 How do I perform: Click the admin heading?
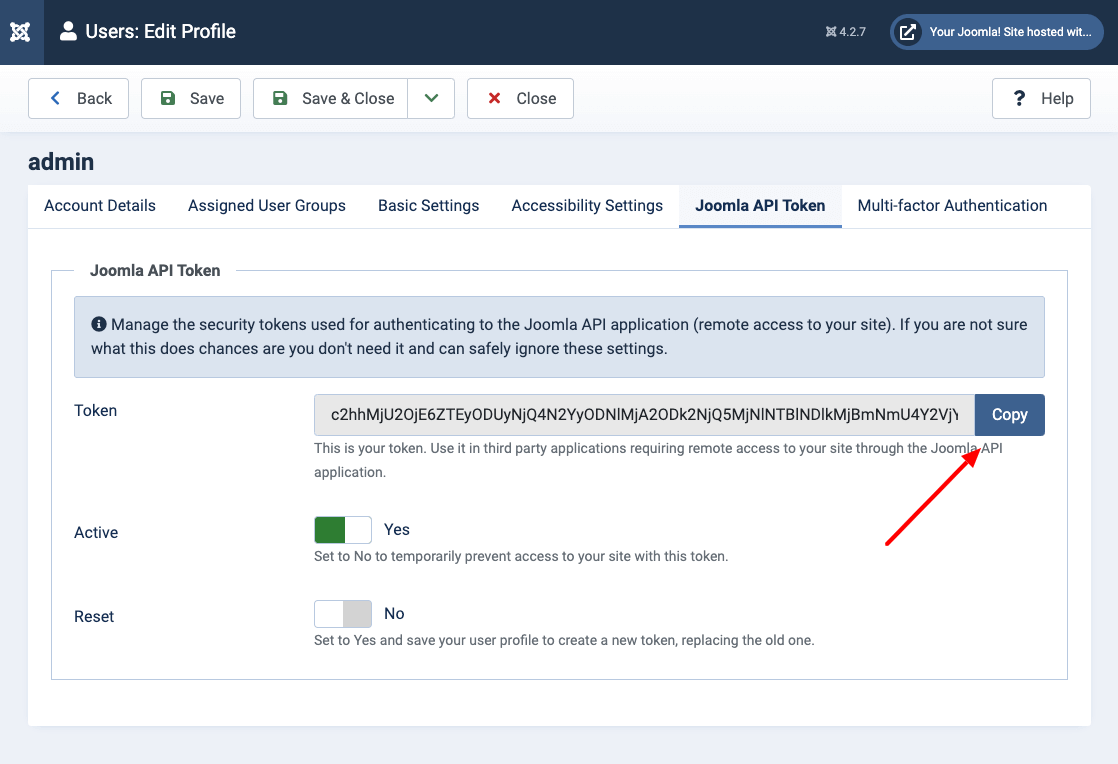pyautogui.click(x=61, y=162)
